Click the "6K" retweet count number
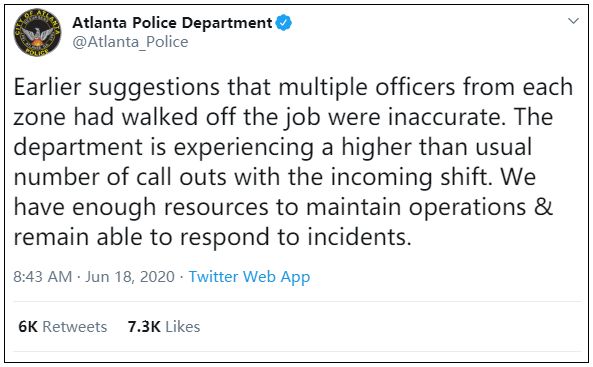The image size is (593, 367). (x=28, y=327)
